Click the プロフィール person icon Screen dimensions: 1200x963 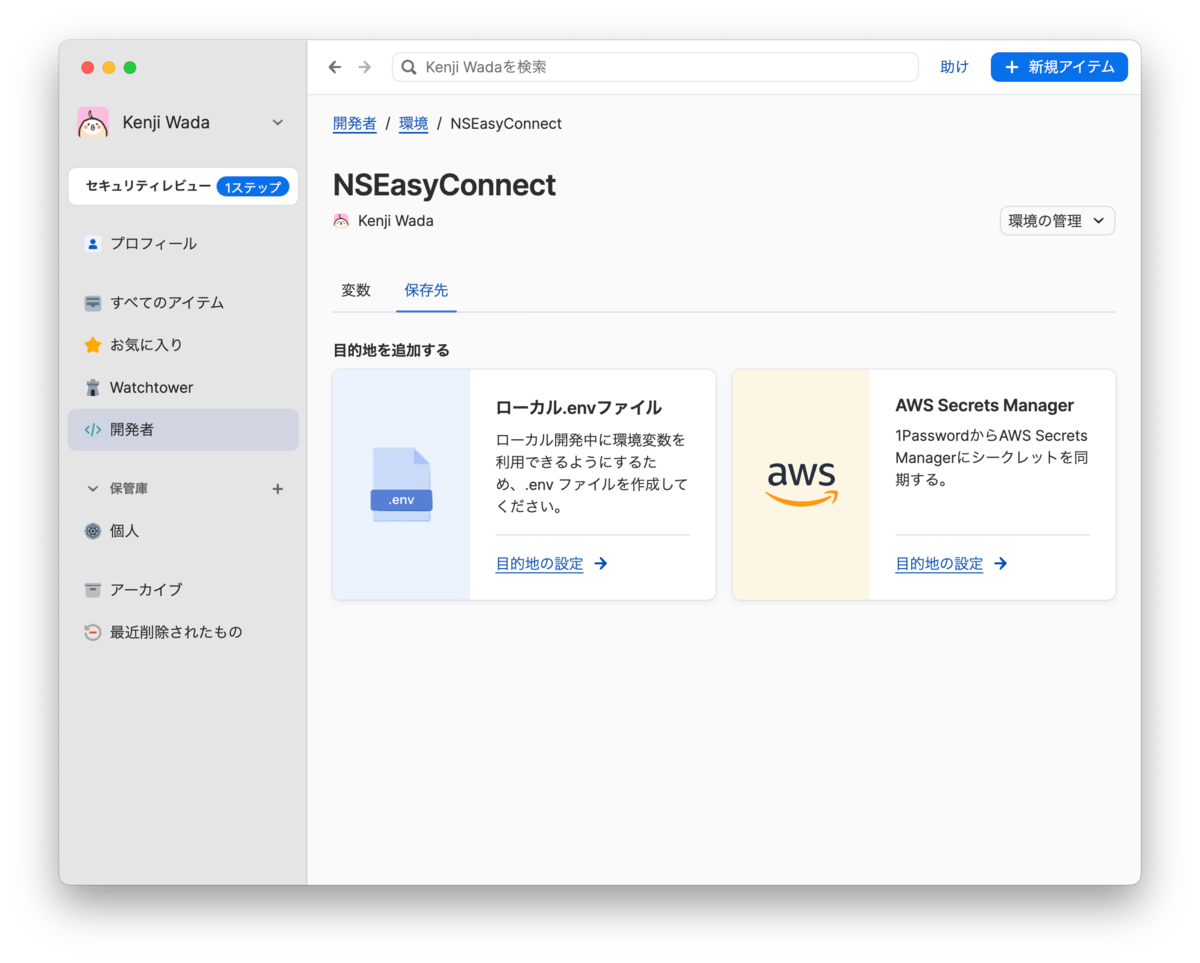pos(93,243)
